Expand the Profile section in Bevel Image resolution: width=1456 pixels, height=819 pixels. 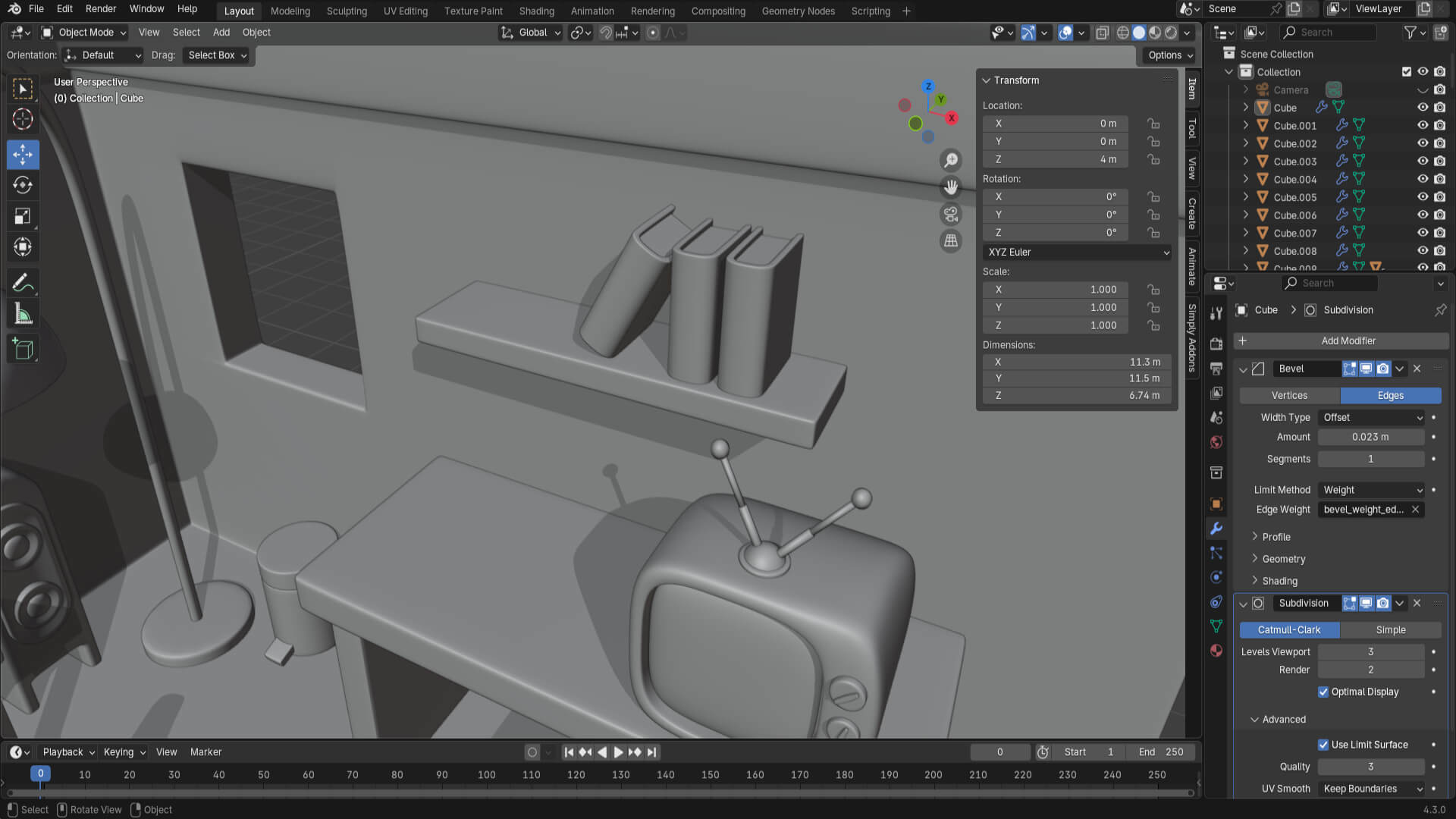1276,537
